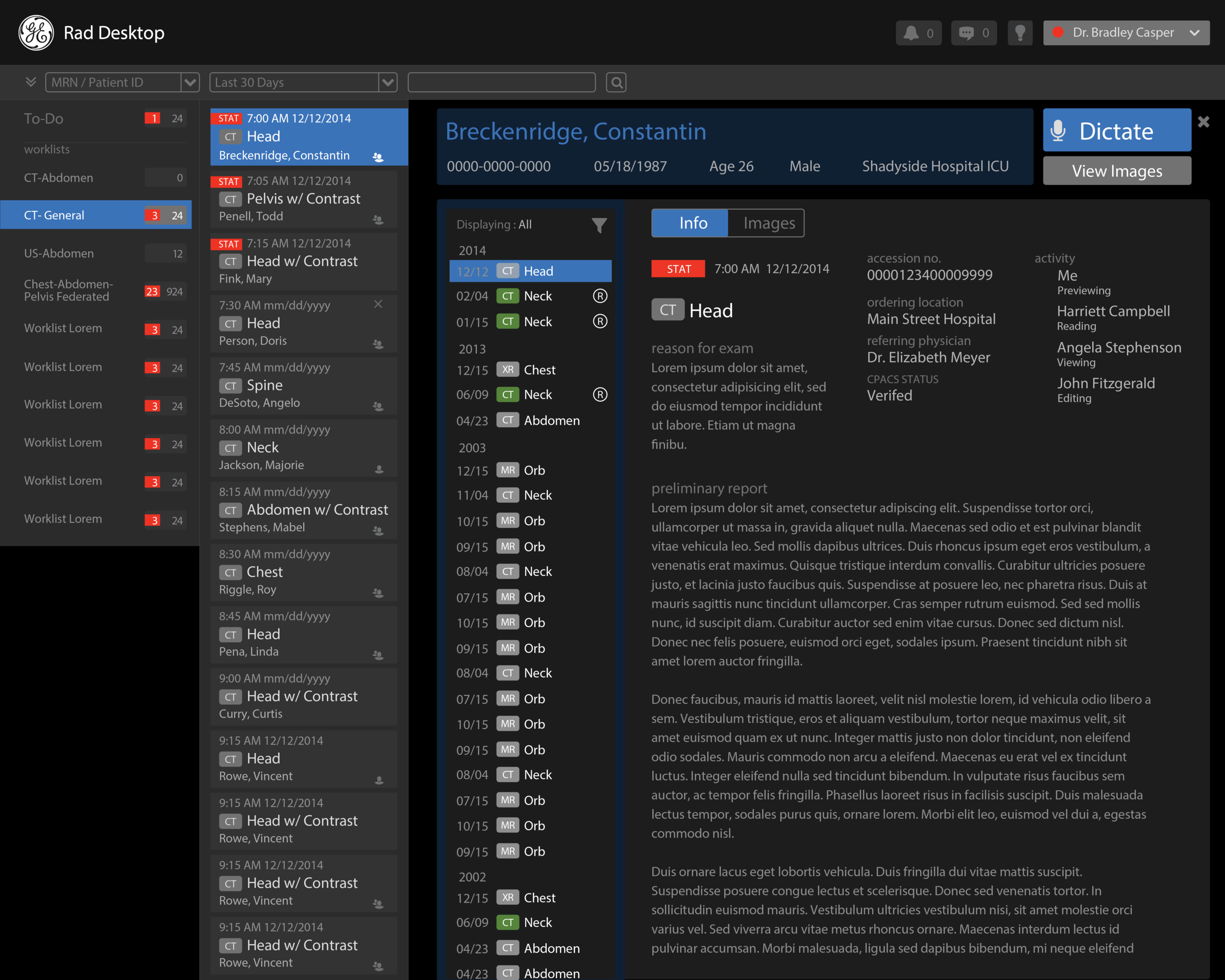Select the Pena, Linda Head exam
This screenshot has width=1225, height=980.
pyautogui.click(x=303, y=634)
